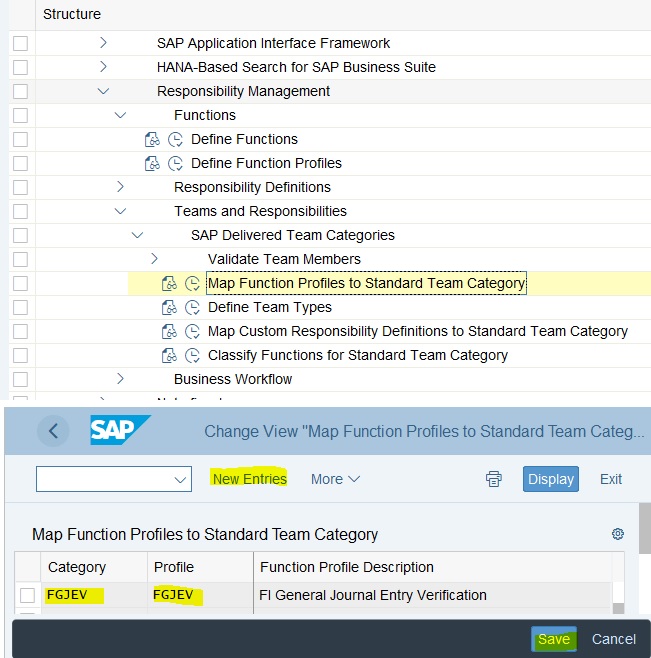Click execute icon for Map Function Profiles row
The image size is (651, 658).
192,283
